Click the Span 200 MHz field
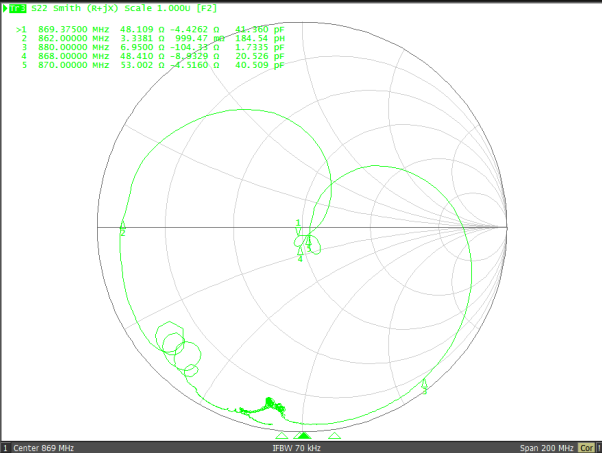The image size is (602, 453). point(546,447)
